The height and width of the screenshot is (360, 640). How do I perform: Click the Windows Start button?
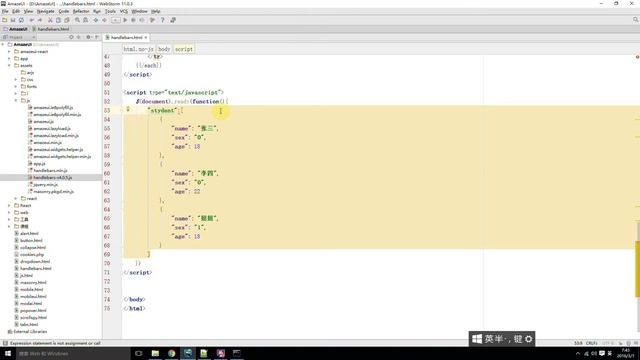[x=8, y=353]
